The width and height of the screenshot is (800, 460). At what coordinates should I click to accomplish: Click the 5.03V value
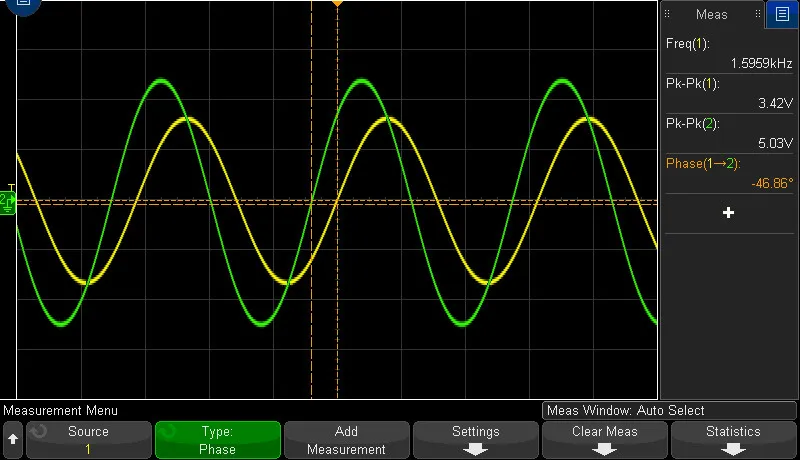pyautogui.click(x=776, y=143)
